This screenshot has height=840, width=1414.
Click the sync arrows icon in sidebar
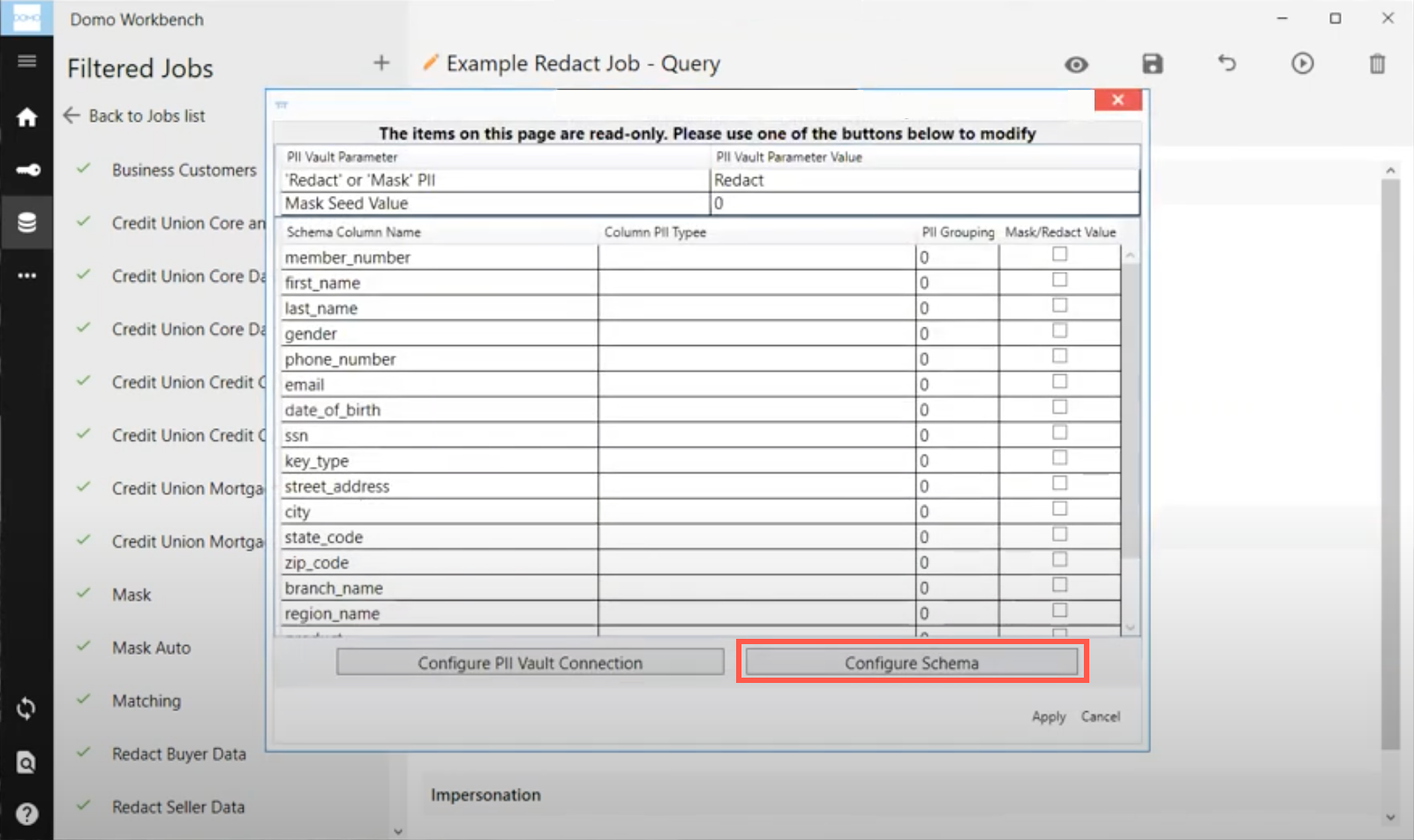click(x=26, y=709)
